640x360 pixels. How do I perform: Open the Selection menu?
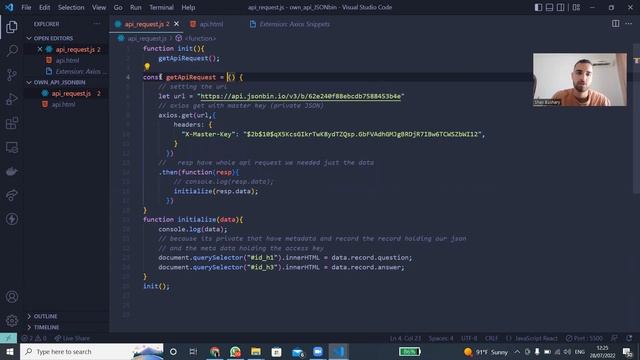[x=71, y=7]
